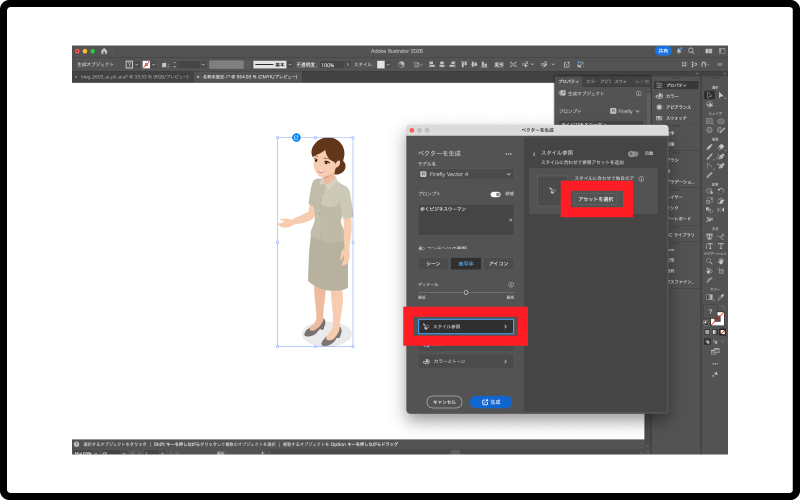Click the detail slider info icon
This screenshot has width=800, height=500.
(x=510, y=284)
